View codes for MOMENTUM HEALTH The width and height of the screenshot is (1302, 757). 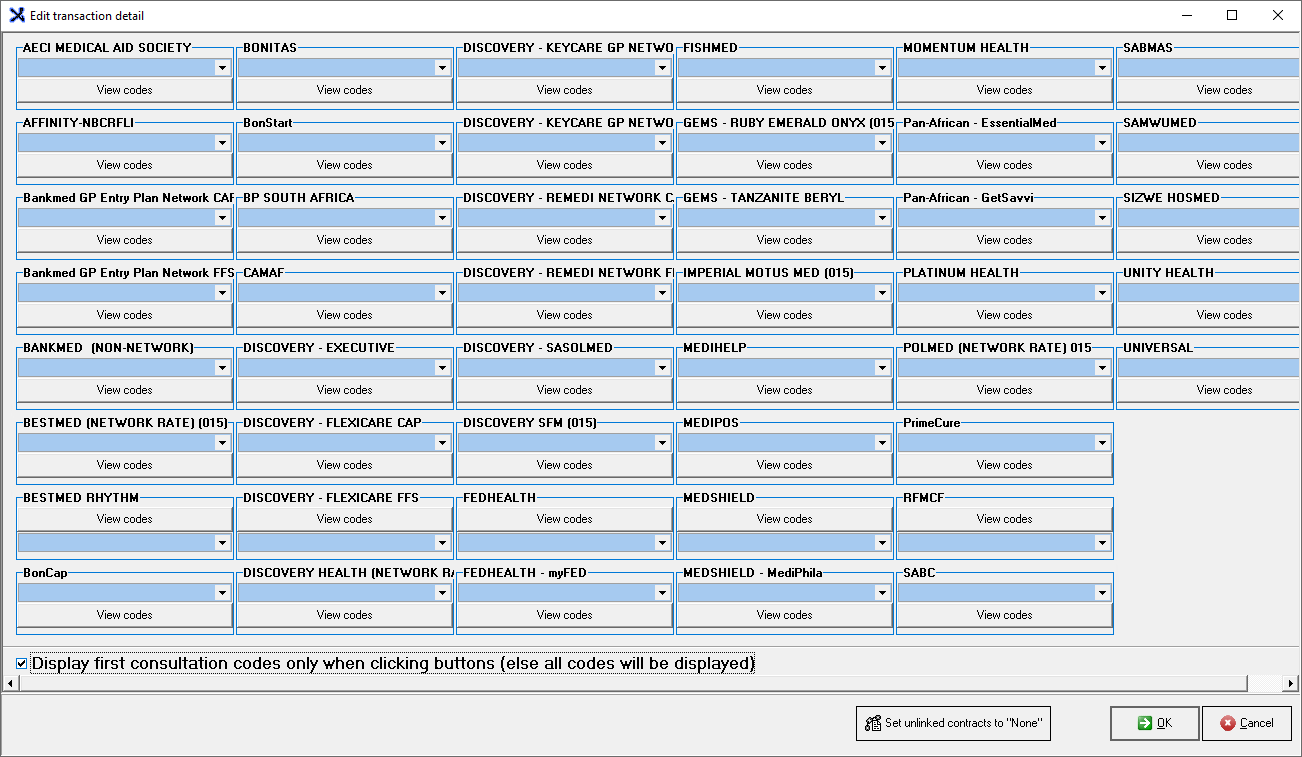point(1005,90)
